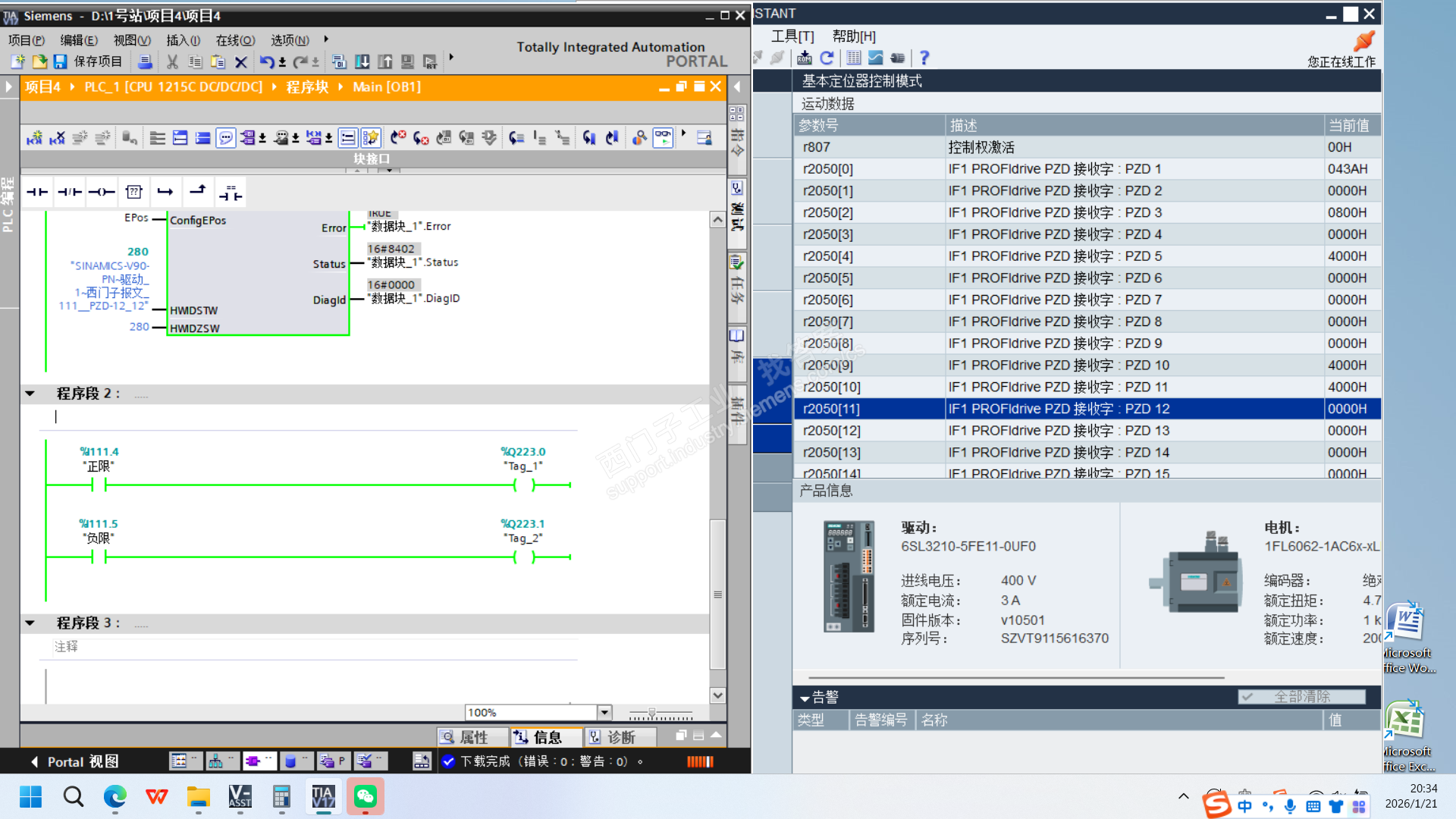Click the download to device icon

[x=362, y=61]
